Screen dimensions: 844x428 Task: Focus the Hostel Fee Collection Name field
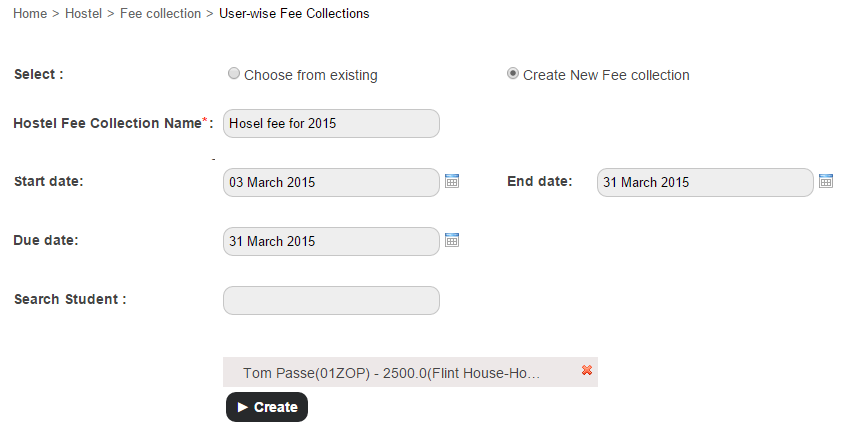(331, 123)
